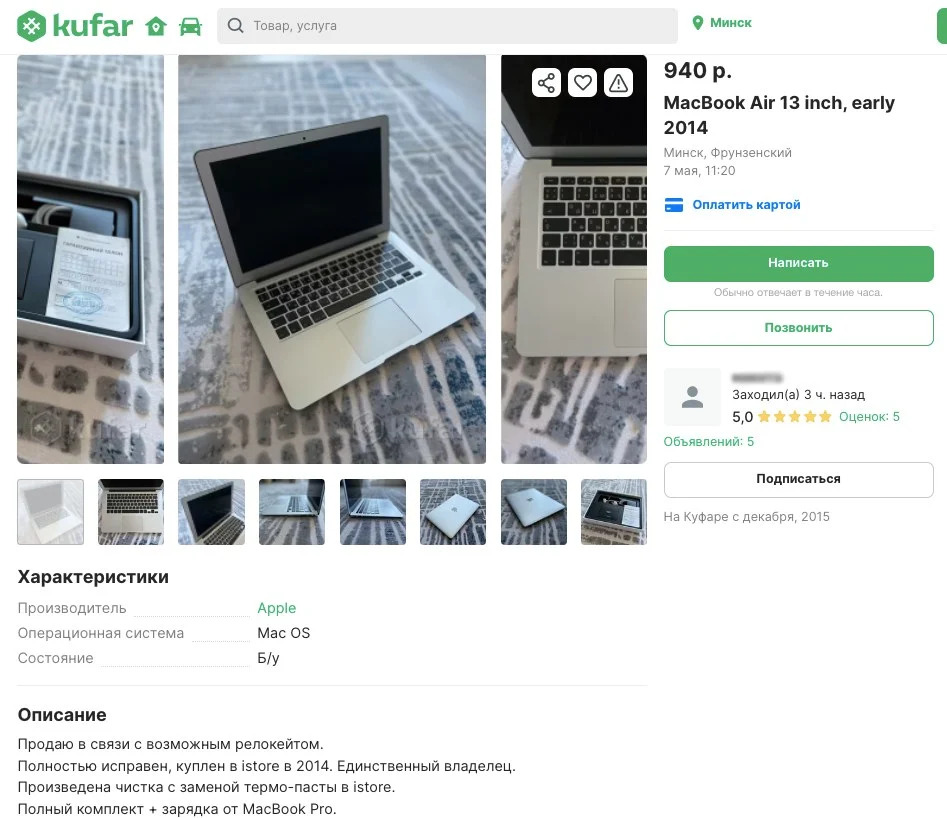The height and width of the screenshot is (818, 947).
Task: Add listing to favorites with heart icon
Action: click(x=582, y=83)
